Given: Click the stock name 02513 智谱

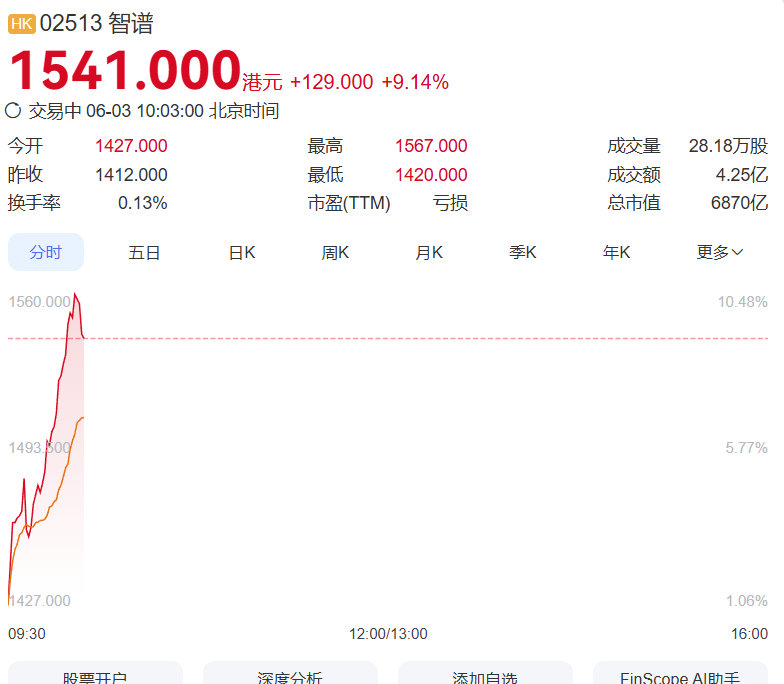Looking at the screenshot, I should [x=96, y=24].
